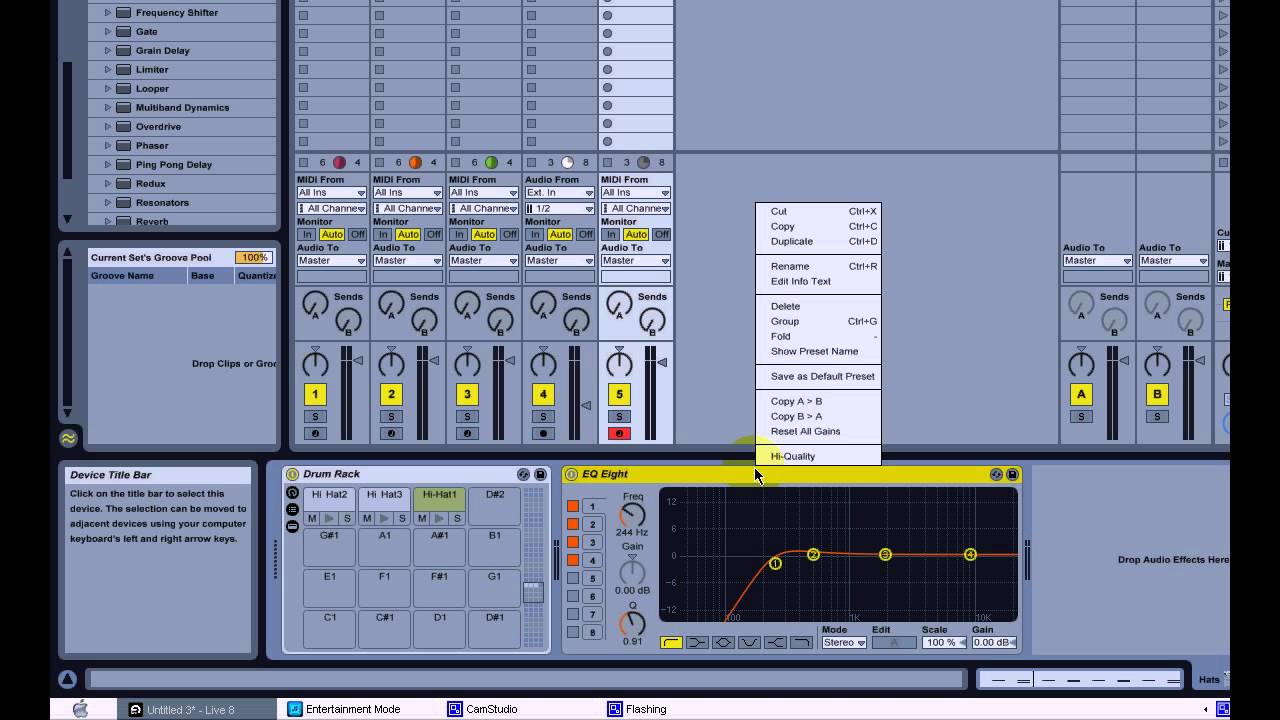Click Groove Pool amount 100% field
This screenshot has height=720, width=1280.
coord(254,258)
